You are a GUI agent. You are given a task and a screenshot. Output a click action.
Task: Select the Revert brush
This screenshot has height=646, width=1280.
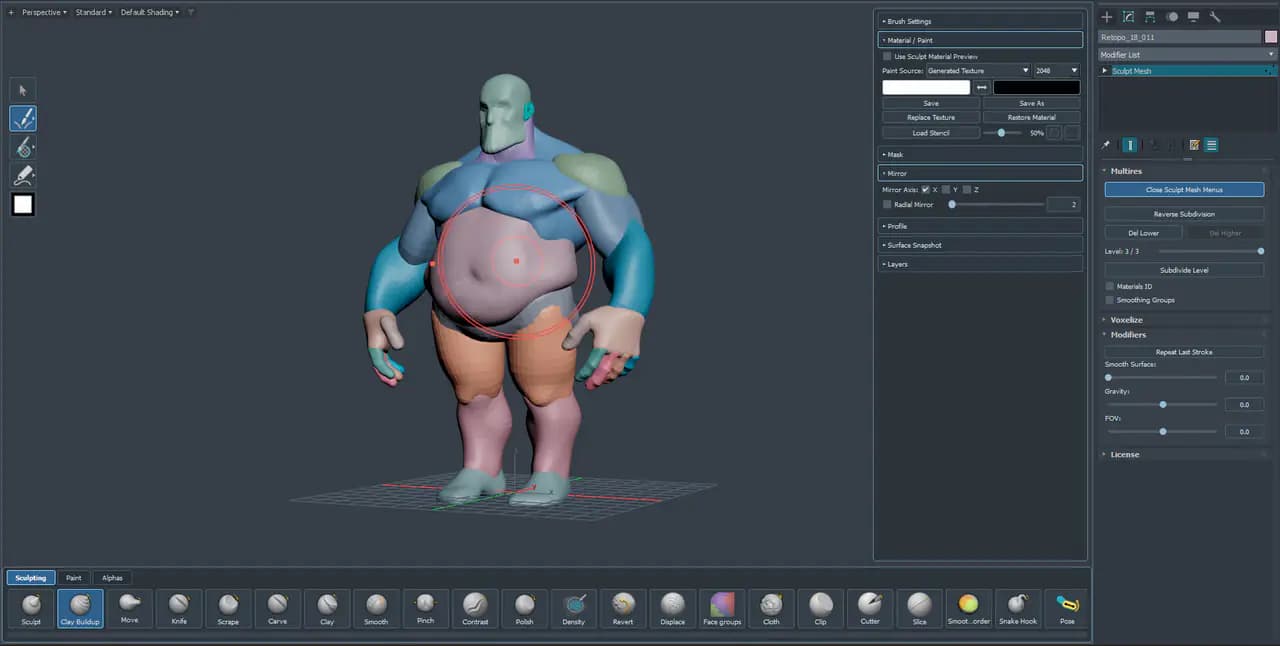(623, 608)
